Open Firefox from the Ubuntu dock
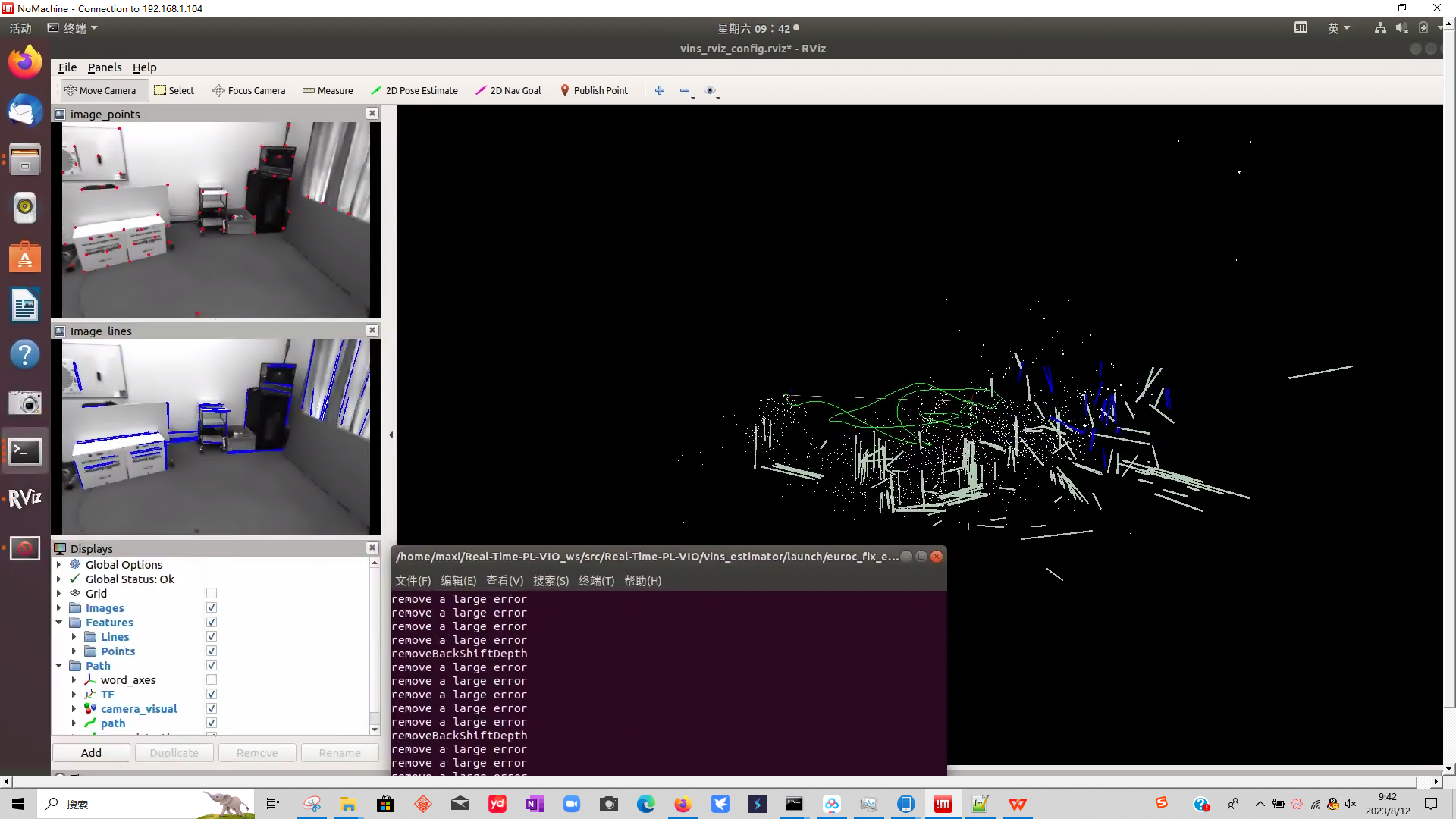 (24, 62)
